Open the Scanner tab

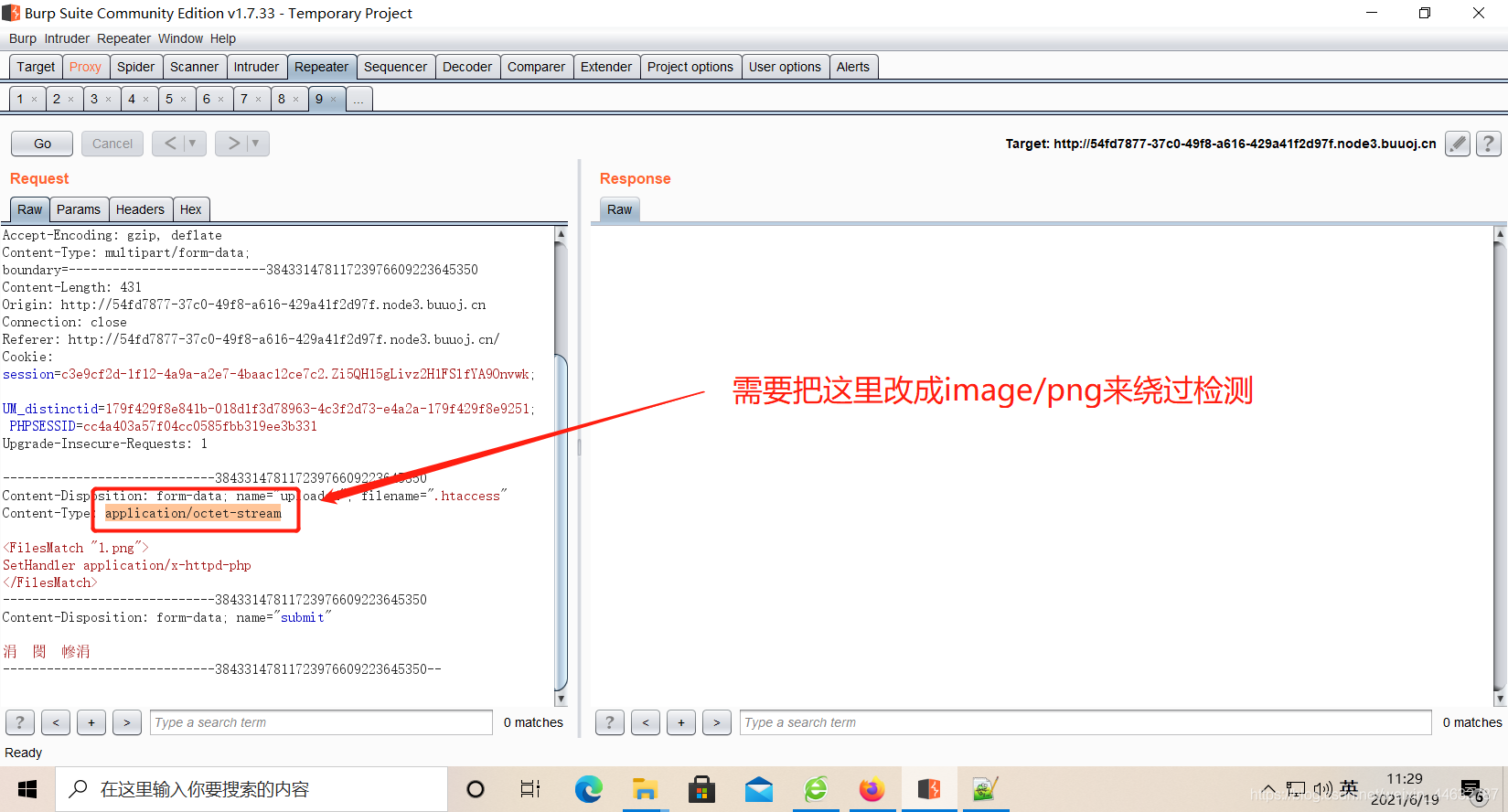(x=194, y=67)
